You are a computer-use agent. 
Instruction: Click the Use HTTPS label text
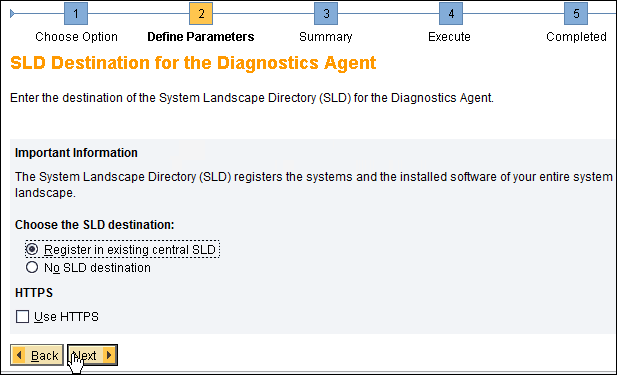[66, 317]
